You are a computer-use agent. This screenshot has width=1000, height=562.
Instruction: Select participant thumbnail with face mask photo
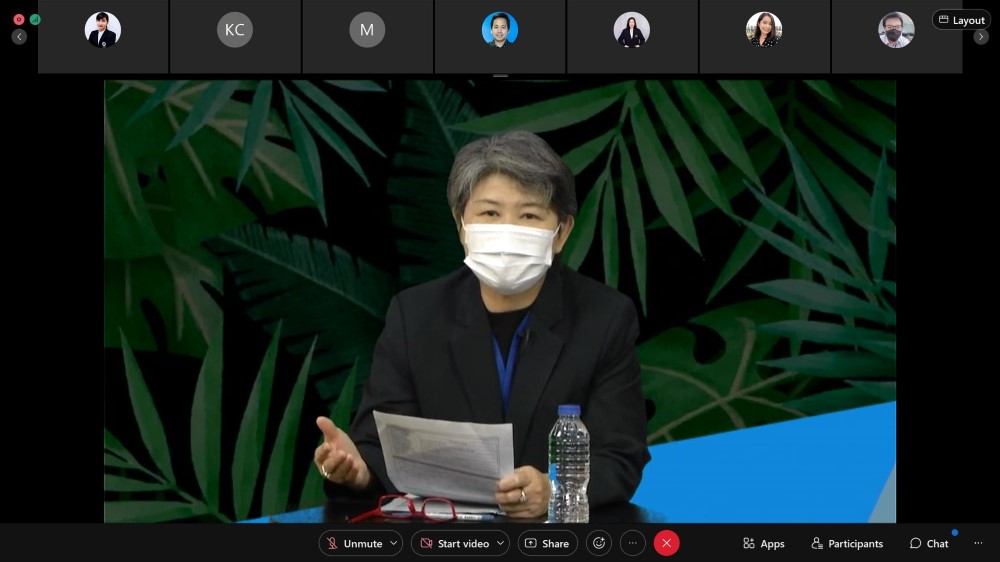coord(896,30)
